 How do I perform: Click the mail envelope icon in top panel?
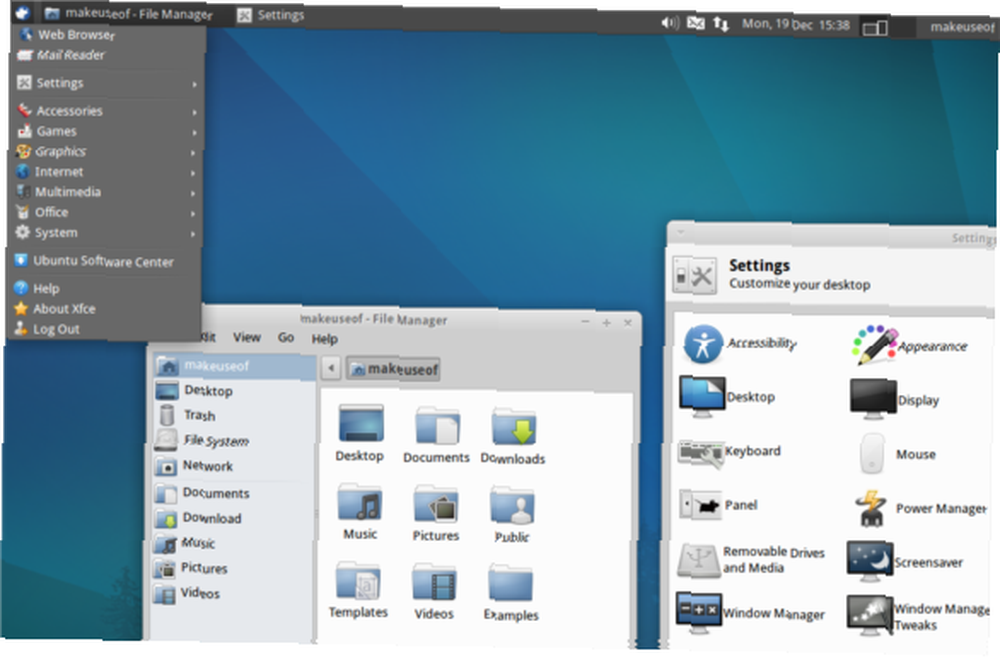pyautogui.click(x=696, y=24)
